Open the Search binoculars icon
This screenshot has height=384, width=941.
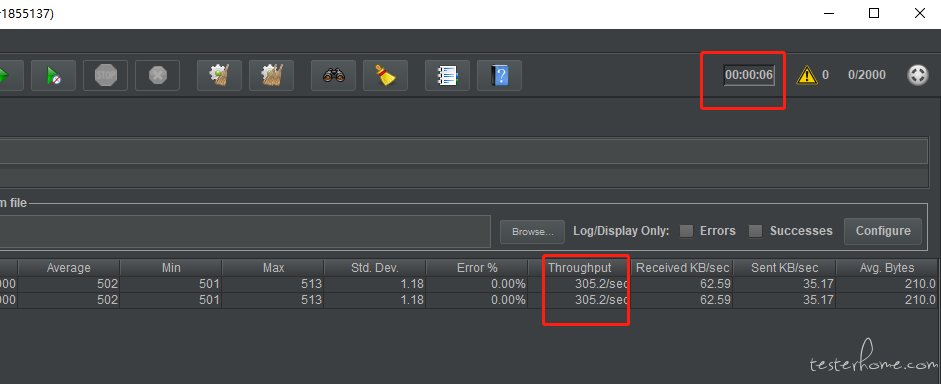[333, 75]
